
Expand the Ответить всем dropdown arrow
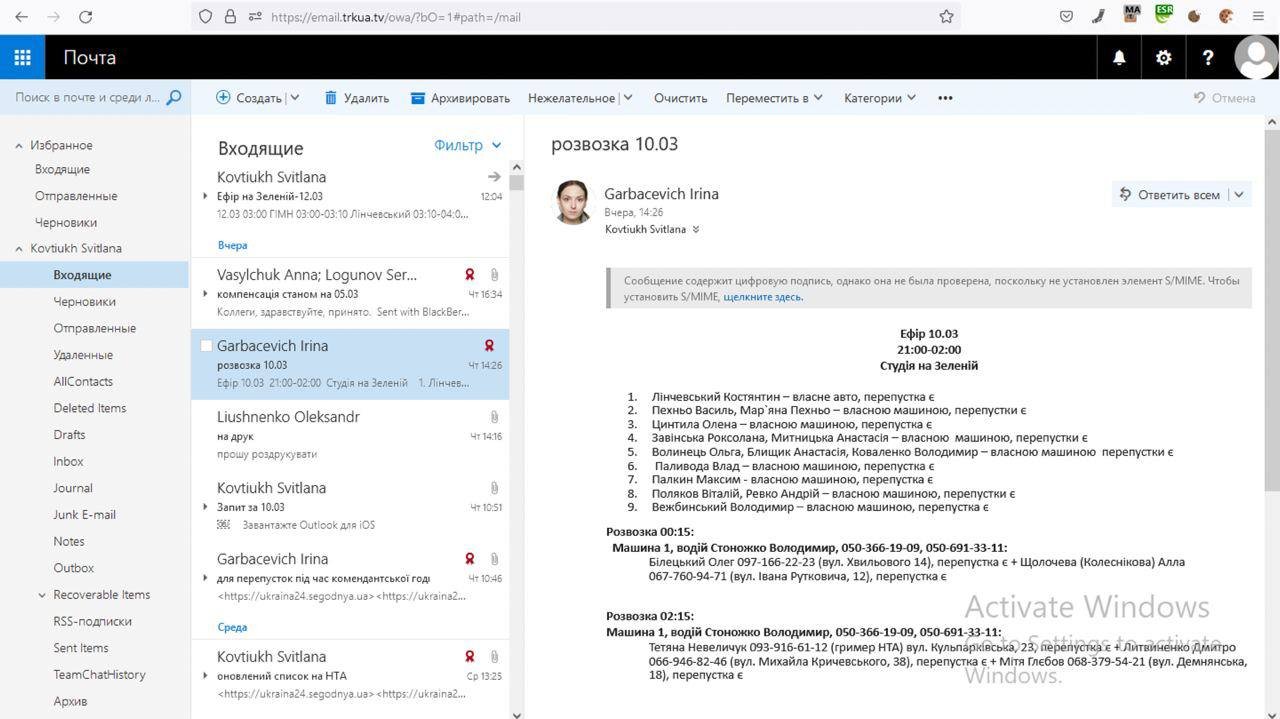[1239, 195]
